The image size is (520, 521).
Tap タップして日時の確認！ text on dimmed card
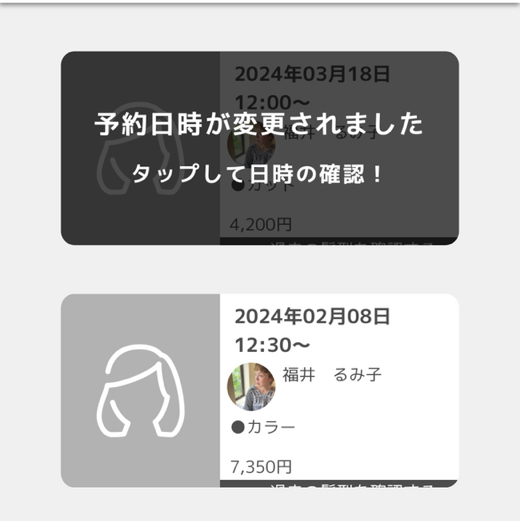click(x=257, y=174)
